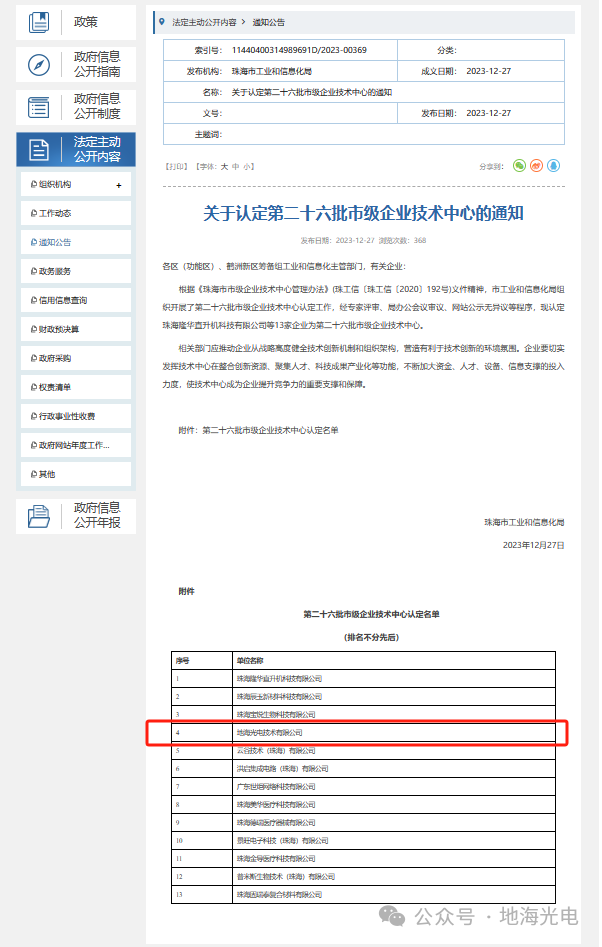
Task: Set font size to 小 (small)
Action: point(248,166)
